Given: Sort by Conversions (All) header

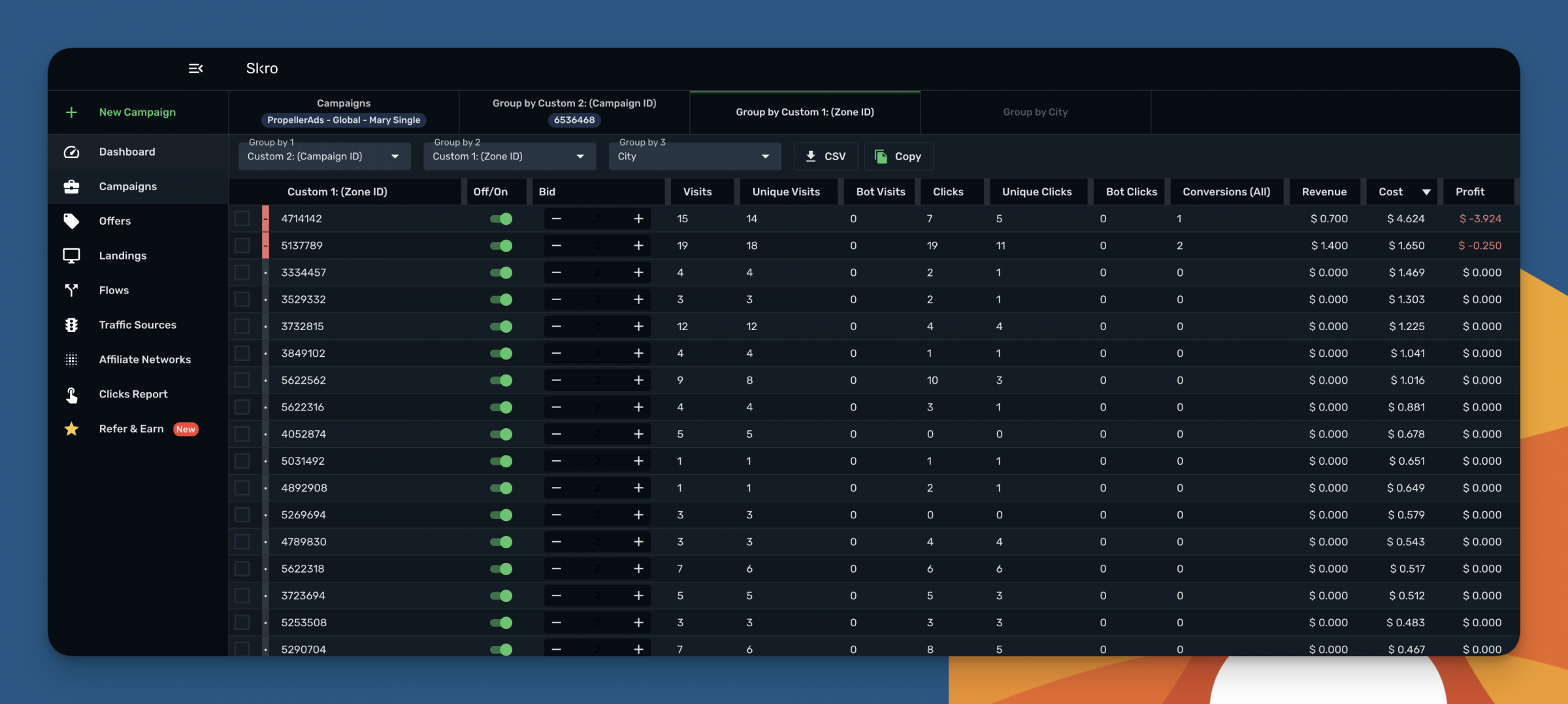Looking at the screenshot, I should [1226, 192].
